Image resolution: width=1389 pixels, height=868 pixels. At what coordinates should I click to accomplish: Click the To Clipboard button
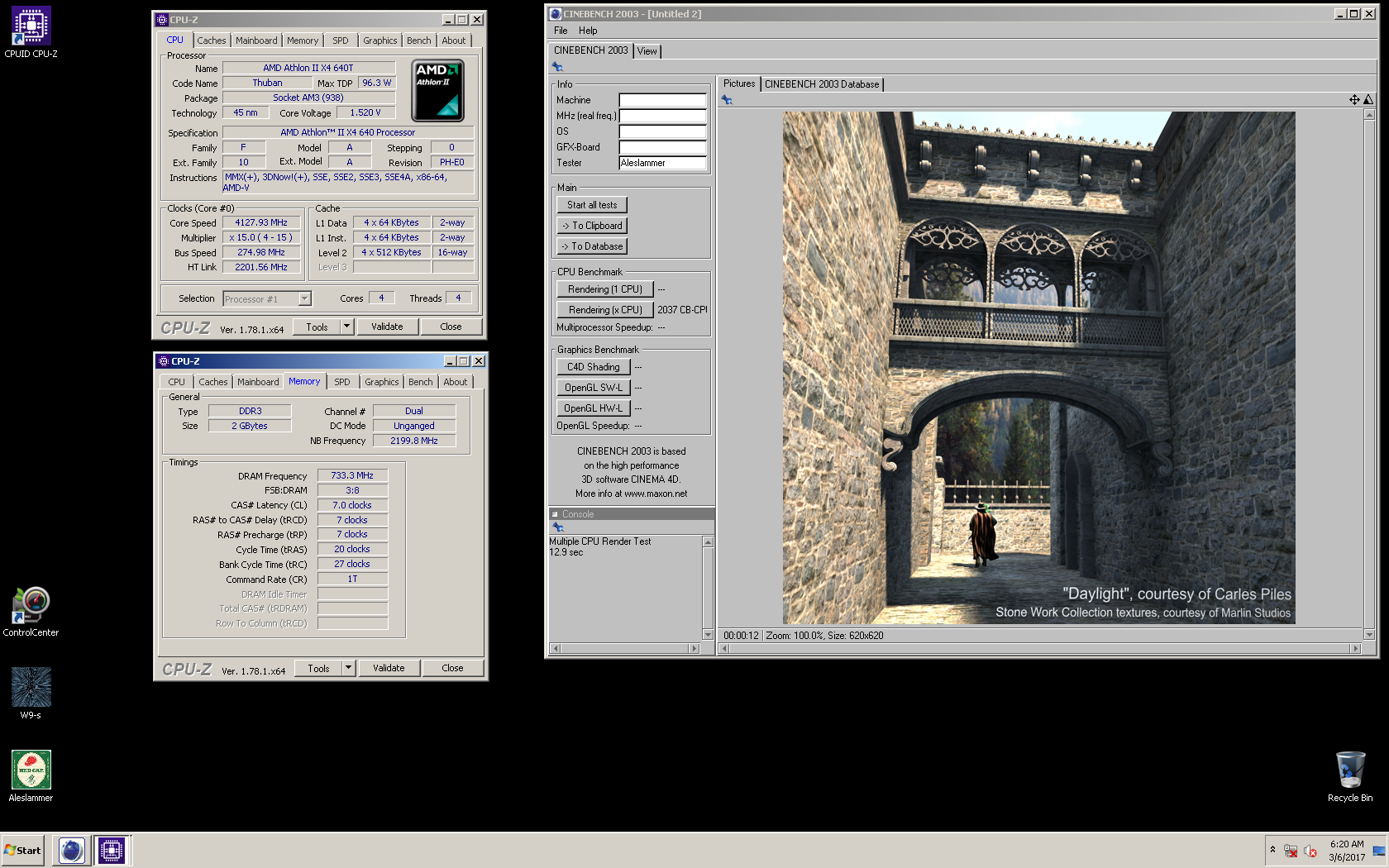(x=592, y=226)
